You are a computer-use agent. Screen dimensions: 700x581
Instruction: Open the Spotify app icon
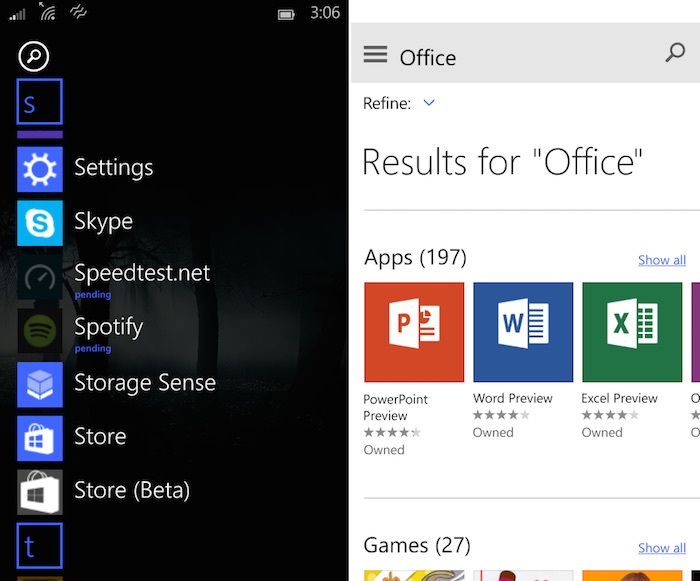pyautogui.click(x=40, y=330)
